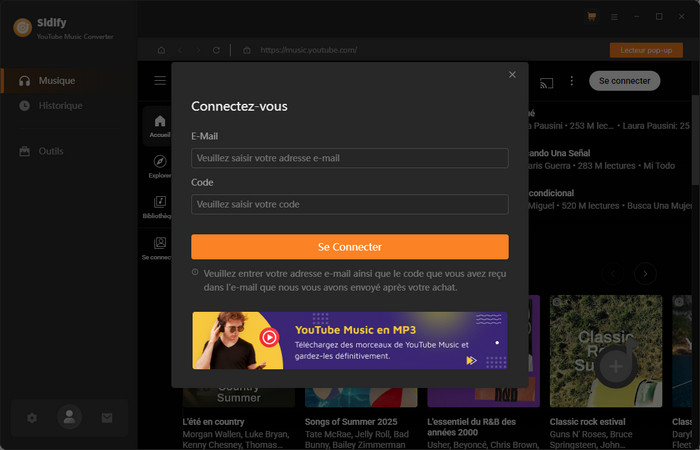Open settings via the gear icon
Screen dimensions: 700x450
coord(32,418)
